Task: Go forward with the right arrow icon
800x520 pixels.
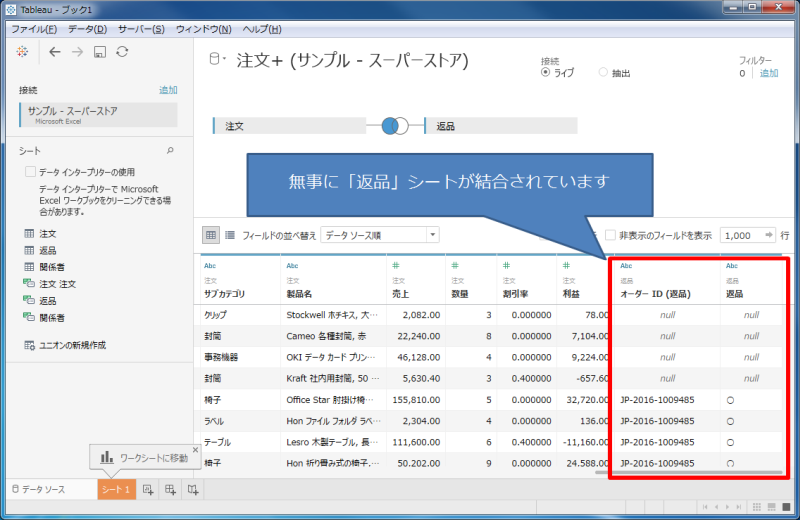Action: (77, 52)
